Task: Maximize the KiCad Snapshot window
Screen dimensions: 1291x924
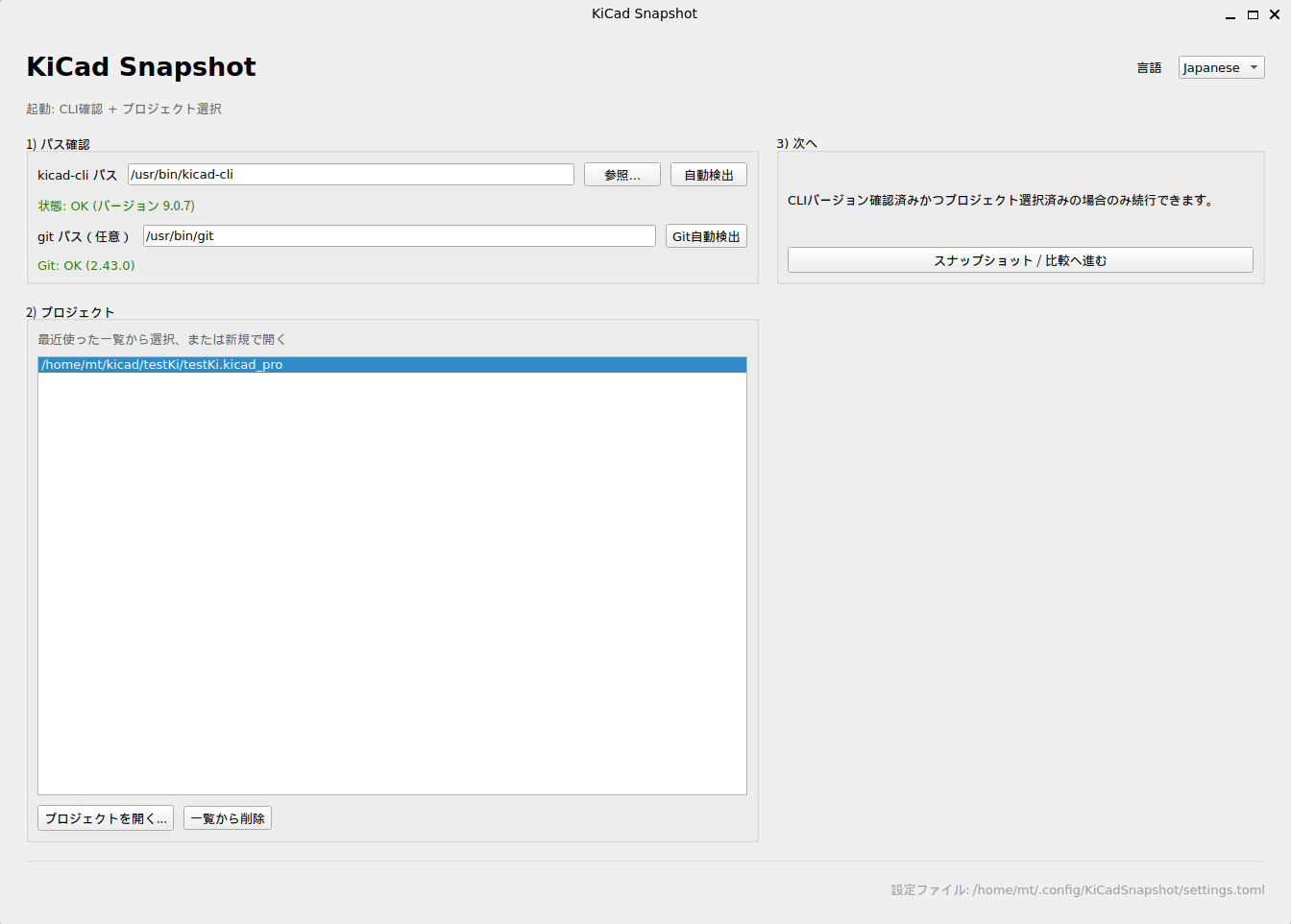Action: 1253,14
